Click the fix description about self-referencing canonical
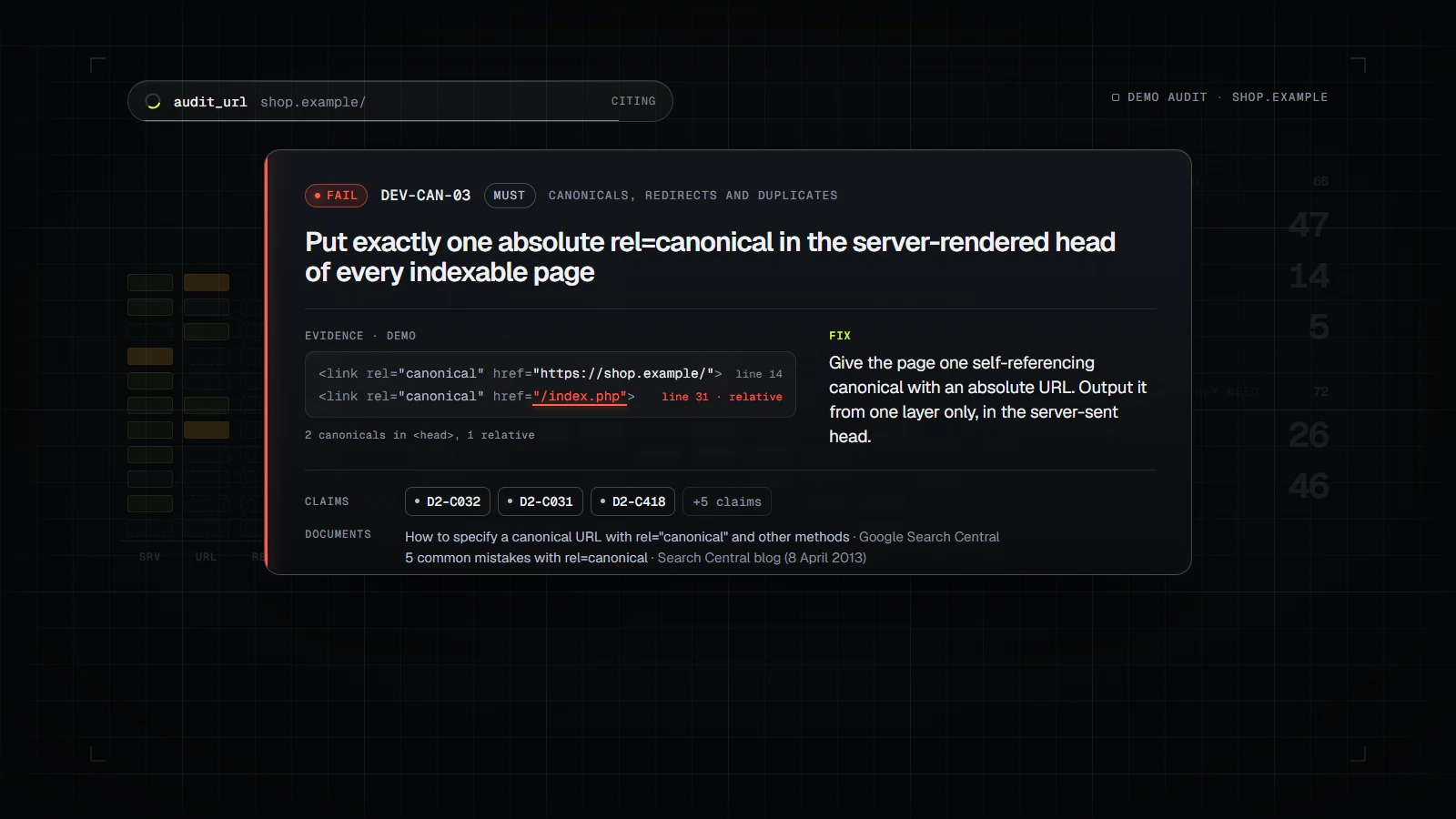The height and width of the screenshot is (819, 1456). [x=988, y=399]
